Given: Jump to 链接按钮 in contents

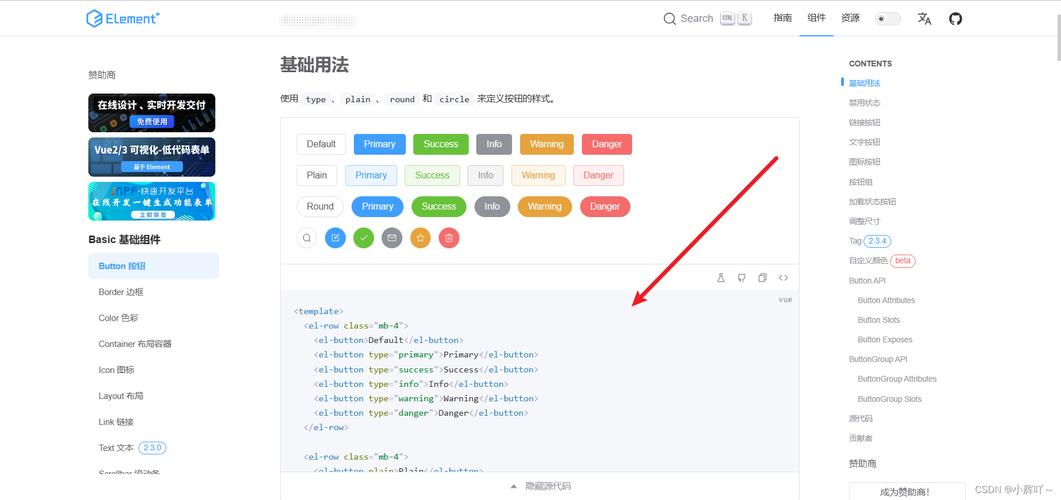Looking at the screenshot, I should 865,122.
